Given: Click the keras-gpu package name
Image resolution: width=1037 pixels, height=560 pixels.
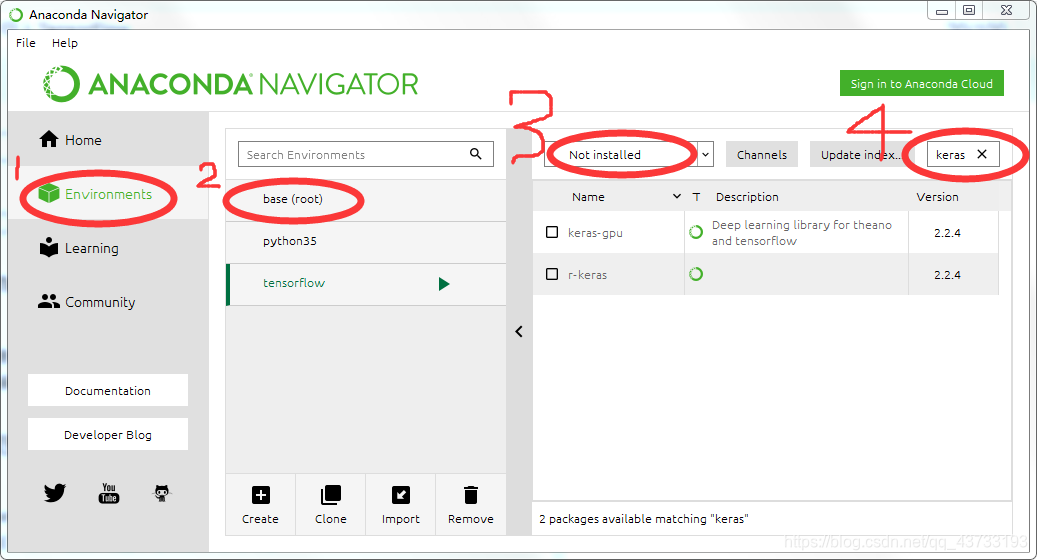Looking at the screenshot, I should (x=595, y=233).
